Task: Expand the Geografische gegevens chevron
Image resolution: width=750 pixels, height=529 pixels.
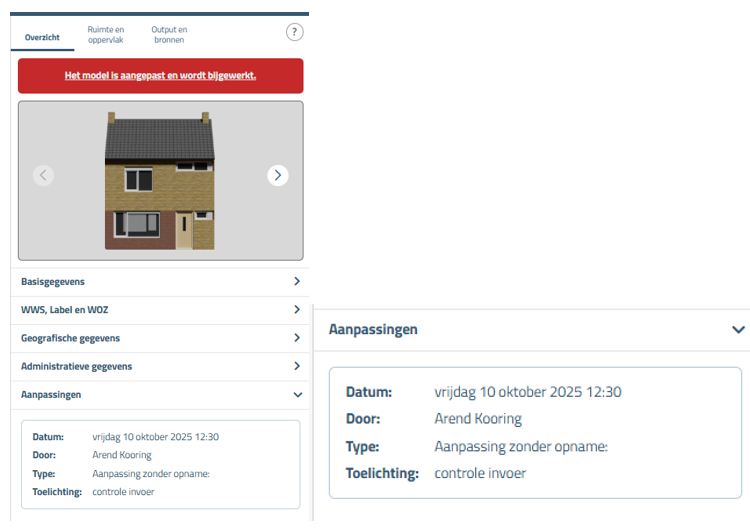Action: (x=297, y=338)
